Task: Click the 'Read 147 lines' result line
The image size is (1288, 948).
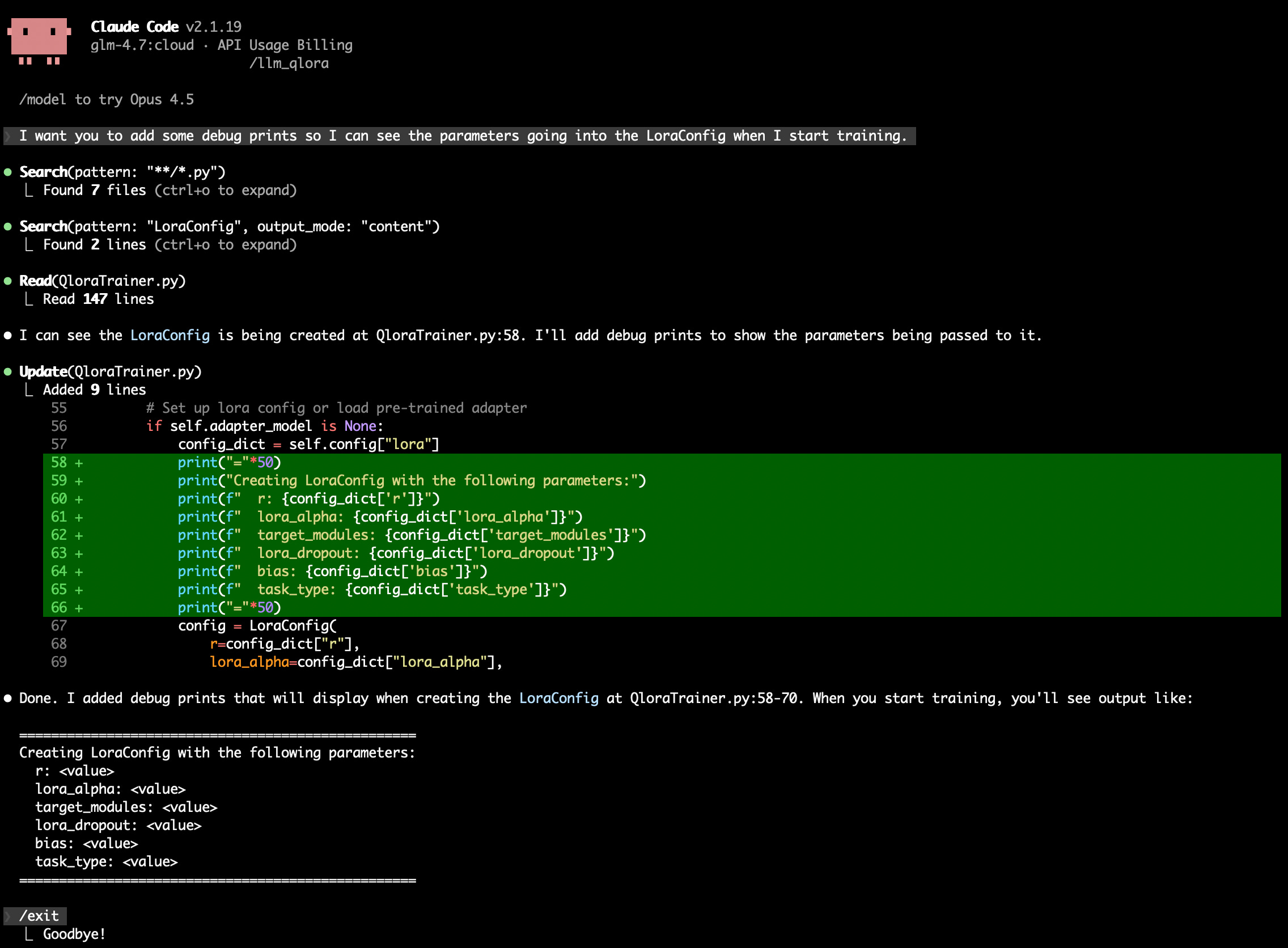Action: (98, 299)
